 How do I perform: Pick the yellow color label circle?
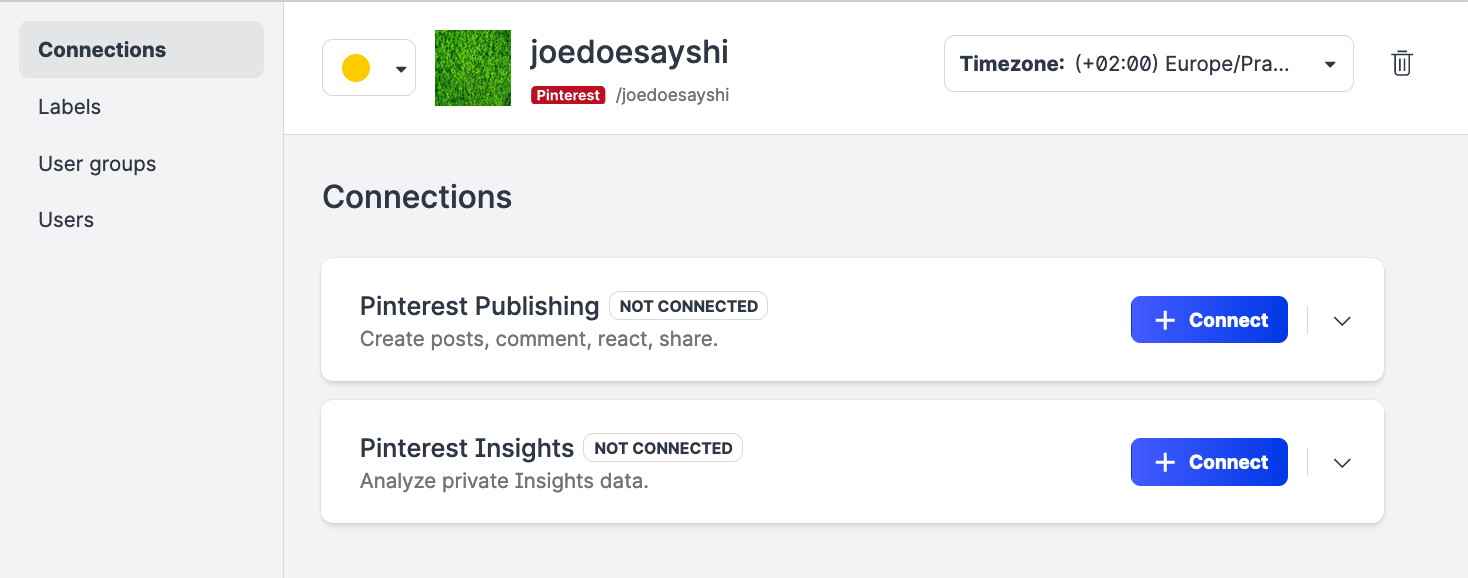356,68
